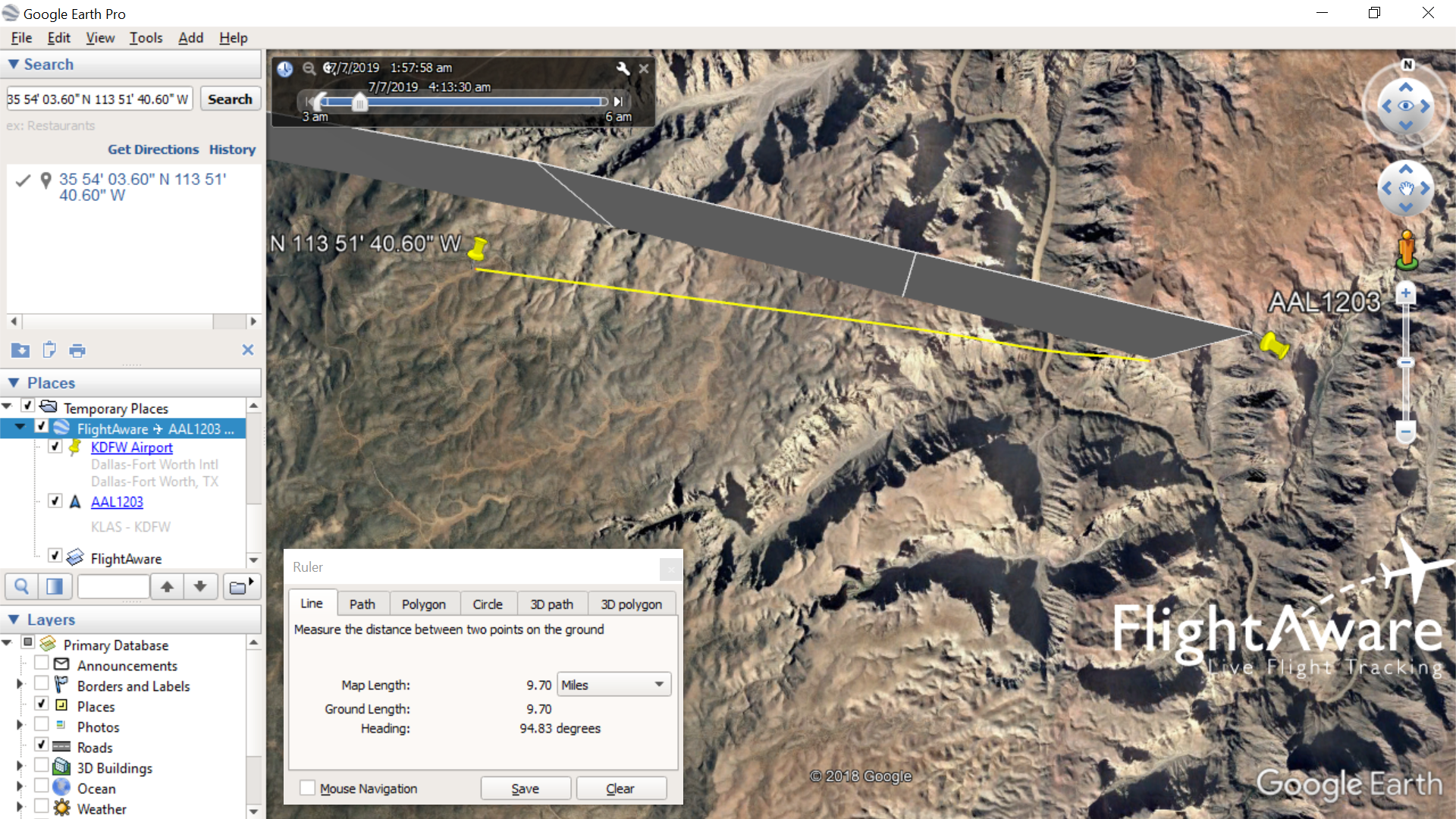
Task: Enable Borders and Labels layer
Action: pos(42,684)
